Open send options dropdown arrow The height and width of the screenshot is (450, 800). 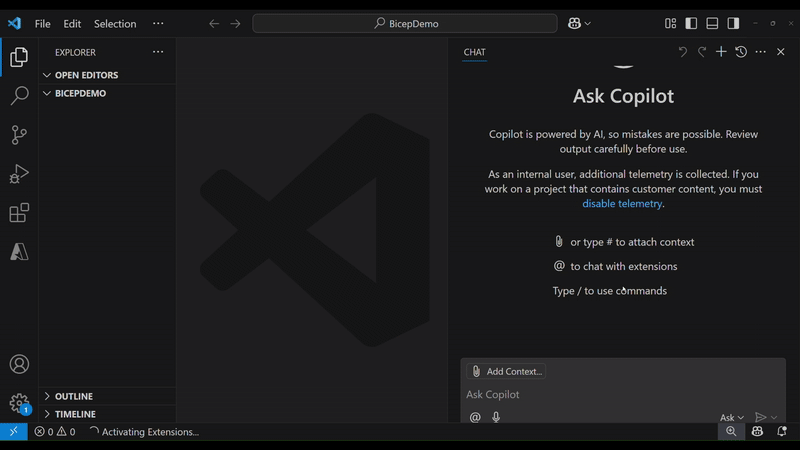click(774, 417)
